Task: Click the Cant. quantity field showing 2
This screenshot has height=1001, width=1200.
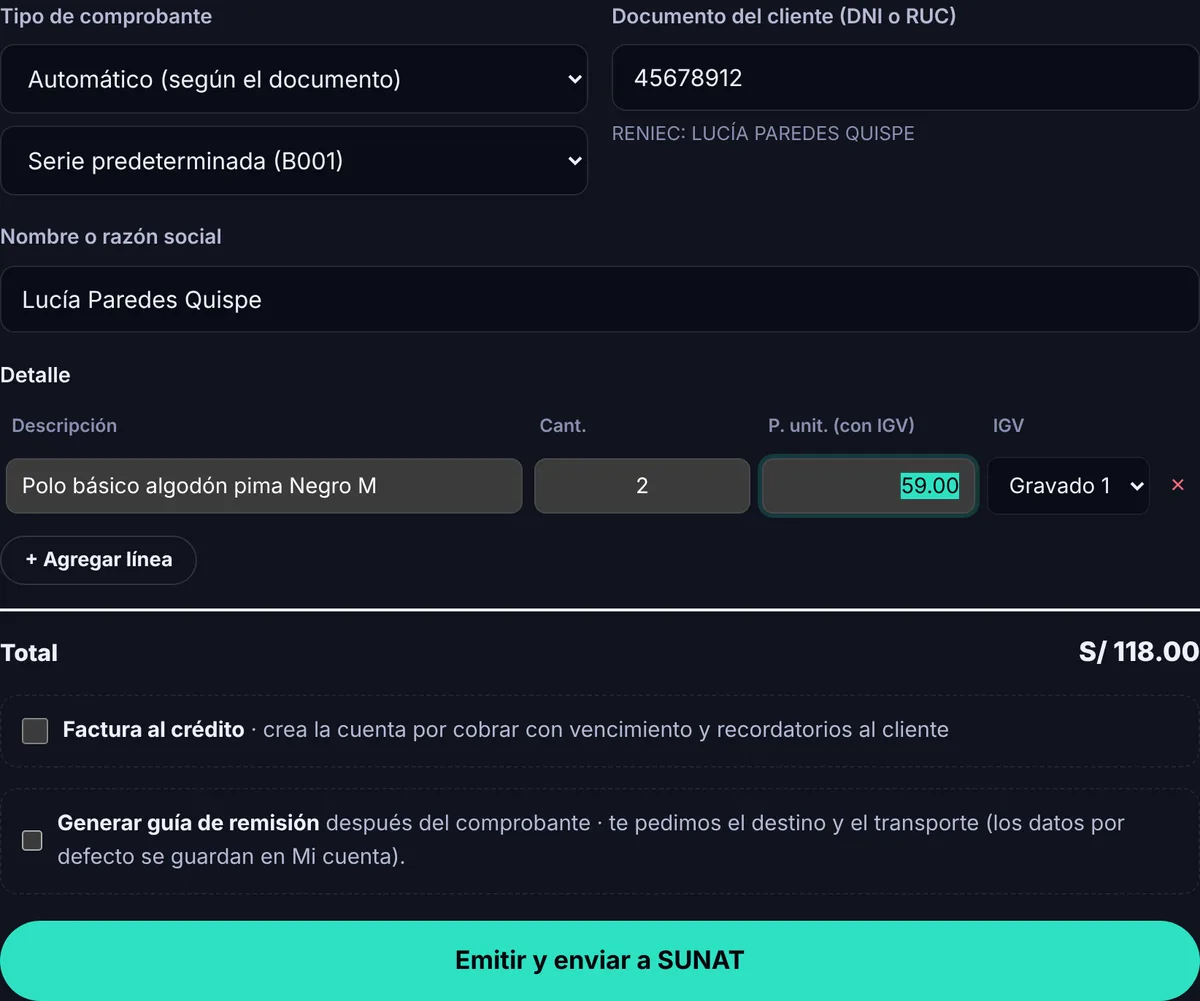Action: pos(642,486)
